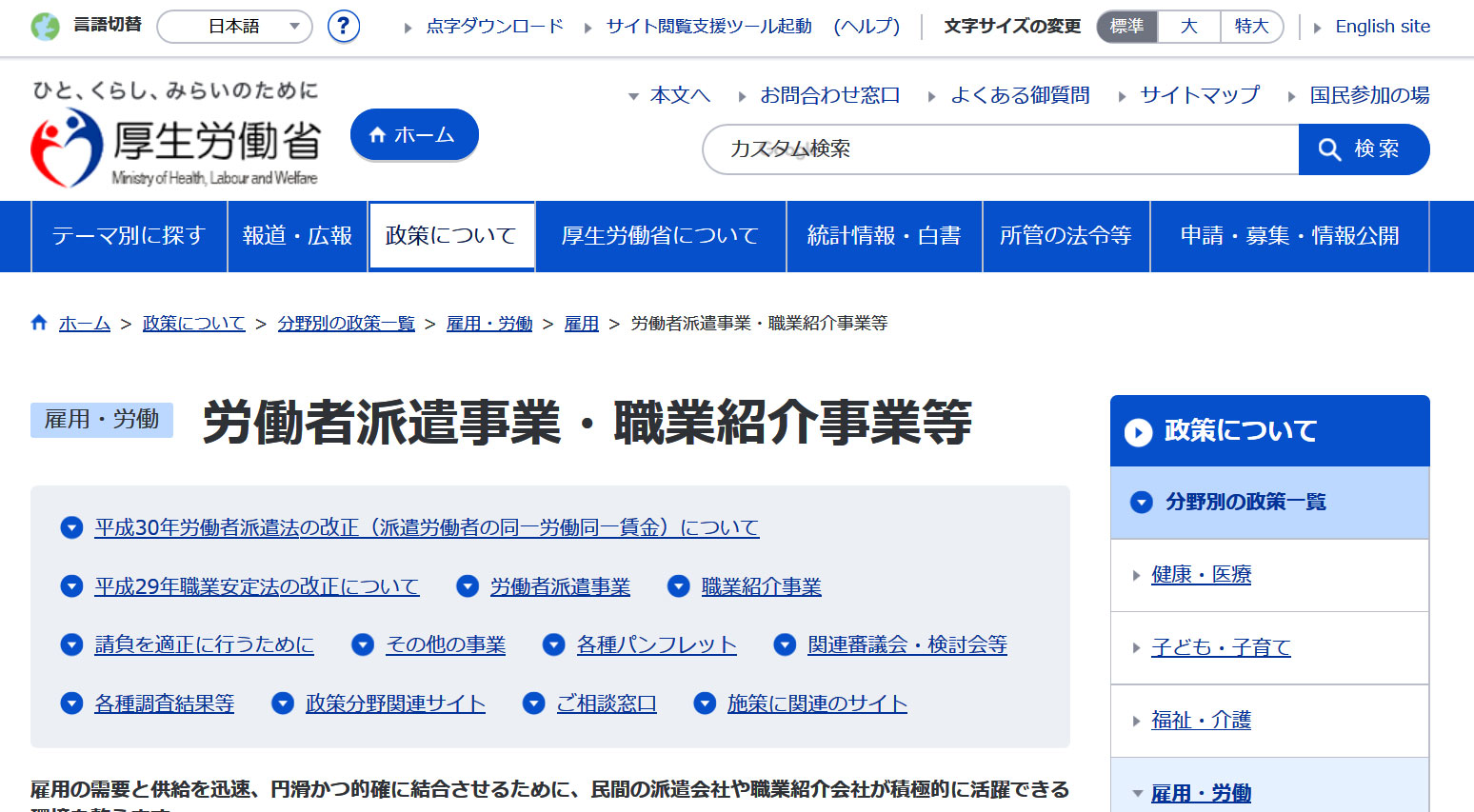Viewport: 1474px width, 812px height.
Task: Click the circle arrow icon beside 労働者派遣事業
Action: [468, 586]
